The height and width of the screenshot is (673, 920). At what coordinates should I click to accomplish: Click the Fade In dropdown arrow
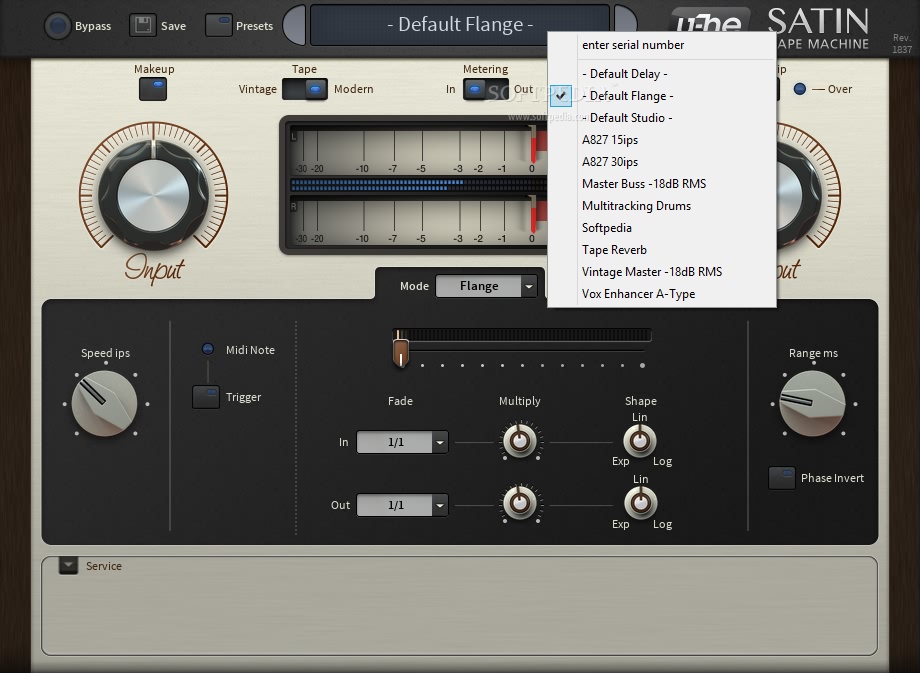coord(440,442)
